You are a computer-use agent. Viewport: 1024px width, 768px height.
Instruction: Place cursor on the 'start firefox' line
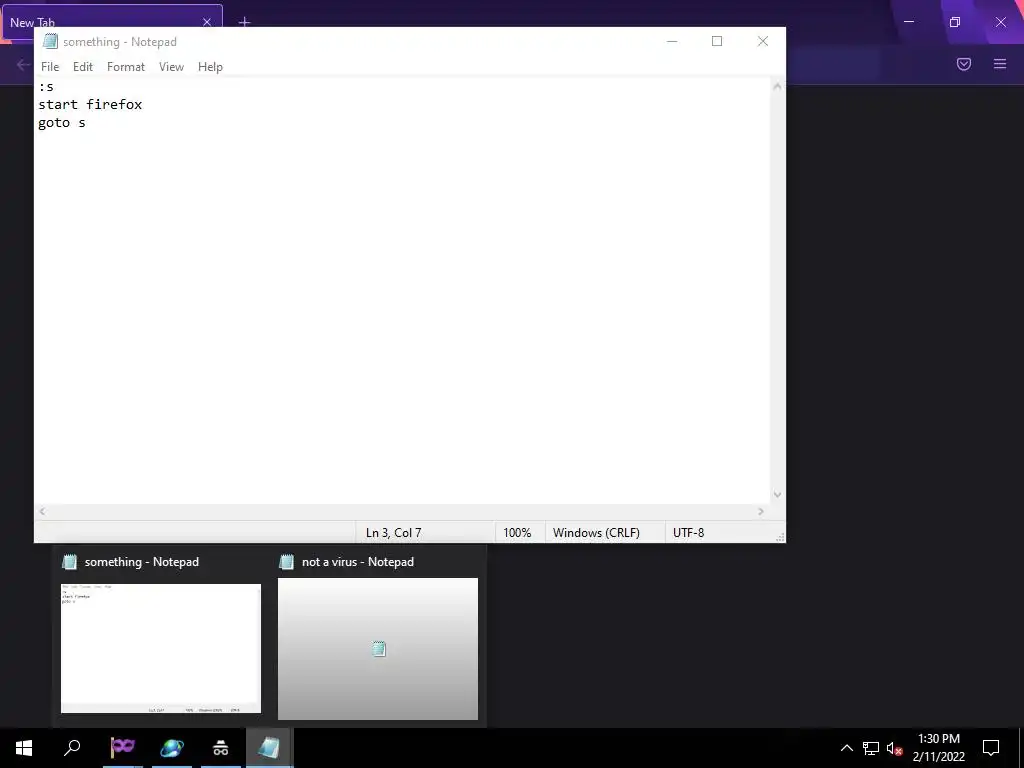pos(90,104)
